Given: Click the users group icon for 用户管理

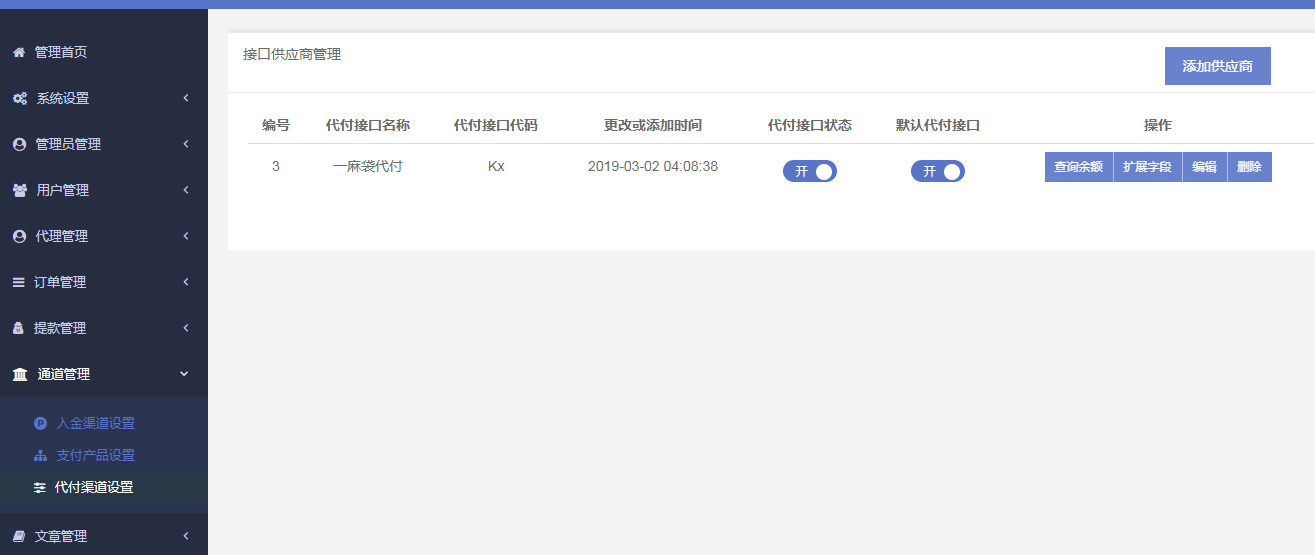Looking at the screenshot, I should click(19, 190).
